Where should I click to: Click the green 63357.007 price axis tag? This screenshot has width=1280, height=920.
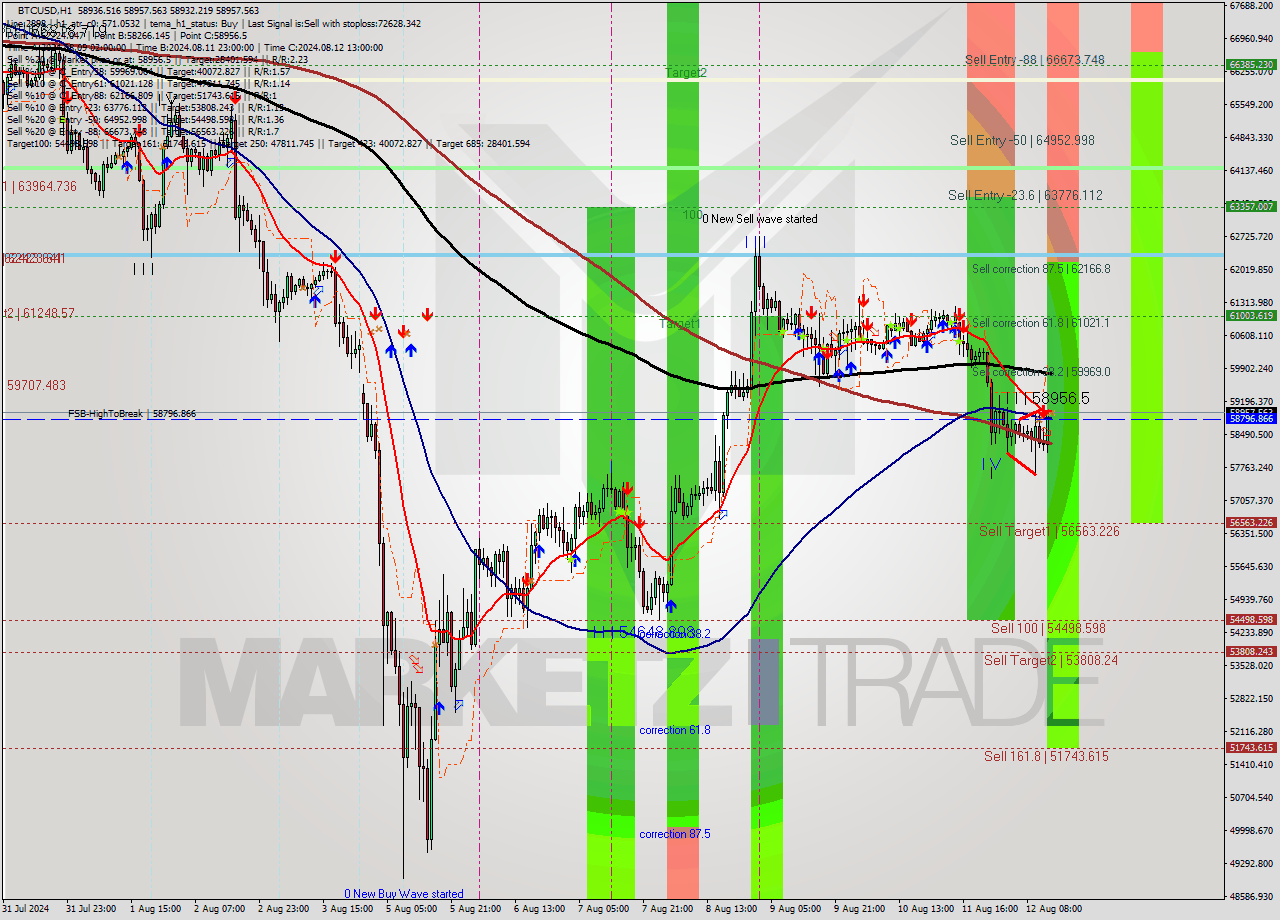point(1251,206)
